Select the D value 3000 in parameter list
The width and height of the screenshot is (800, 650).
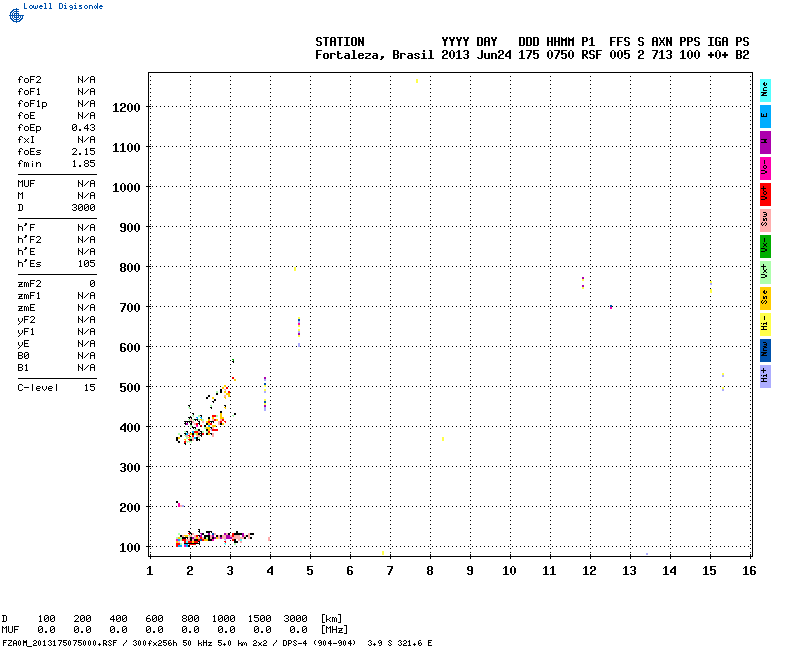point(83,208)
